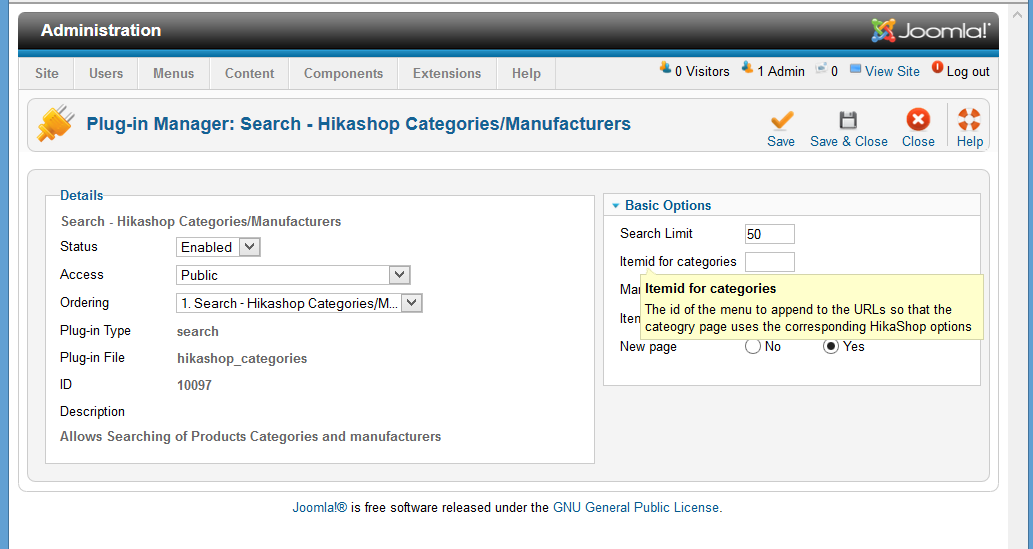The height and width of the screenshot is (549, 1033).
Task: Click the red Log out icon
Action: pyautogui.click(x=937, y=68)
